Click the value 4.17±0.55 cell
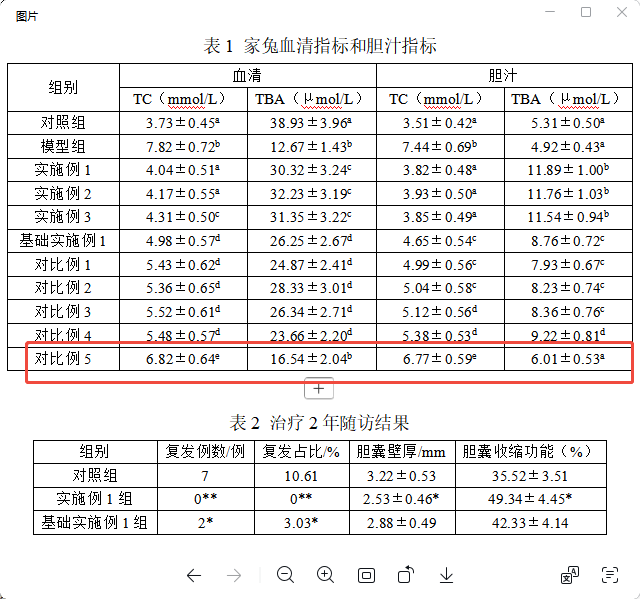640x599 pixels. coord(183,194)
